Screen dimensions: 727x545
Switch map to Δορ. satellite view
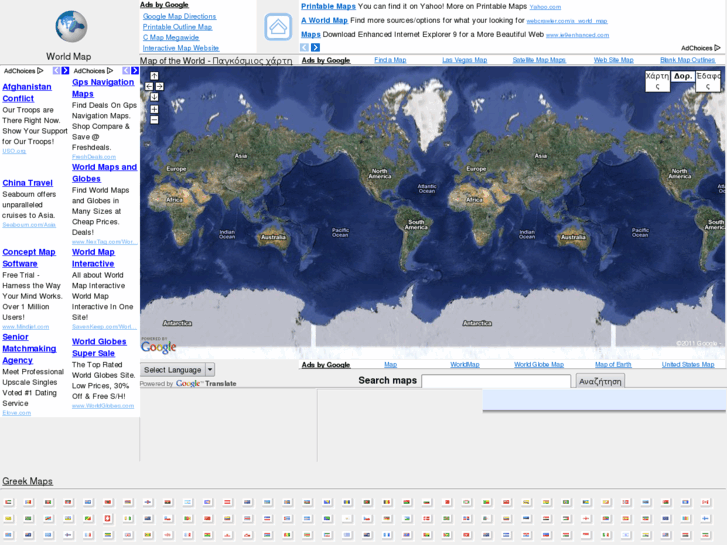click(682, 76)
